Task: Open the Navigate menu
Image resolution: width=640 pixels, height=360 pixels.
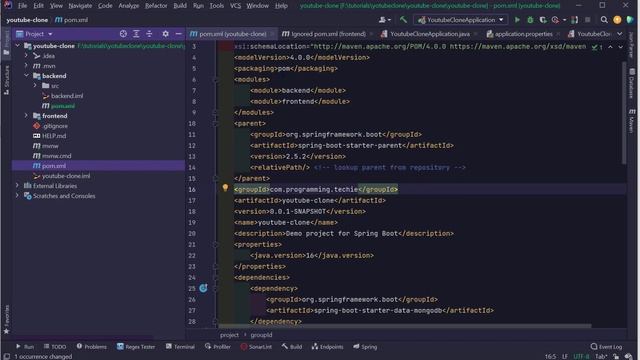Action: (x=80, y=6)
